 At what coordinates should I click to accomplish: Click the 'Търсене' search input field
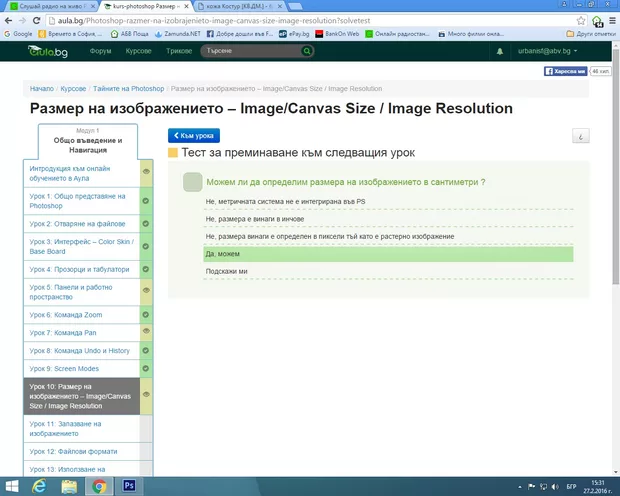[x=250, y=51]
